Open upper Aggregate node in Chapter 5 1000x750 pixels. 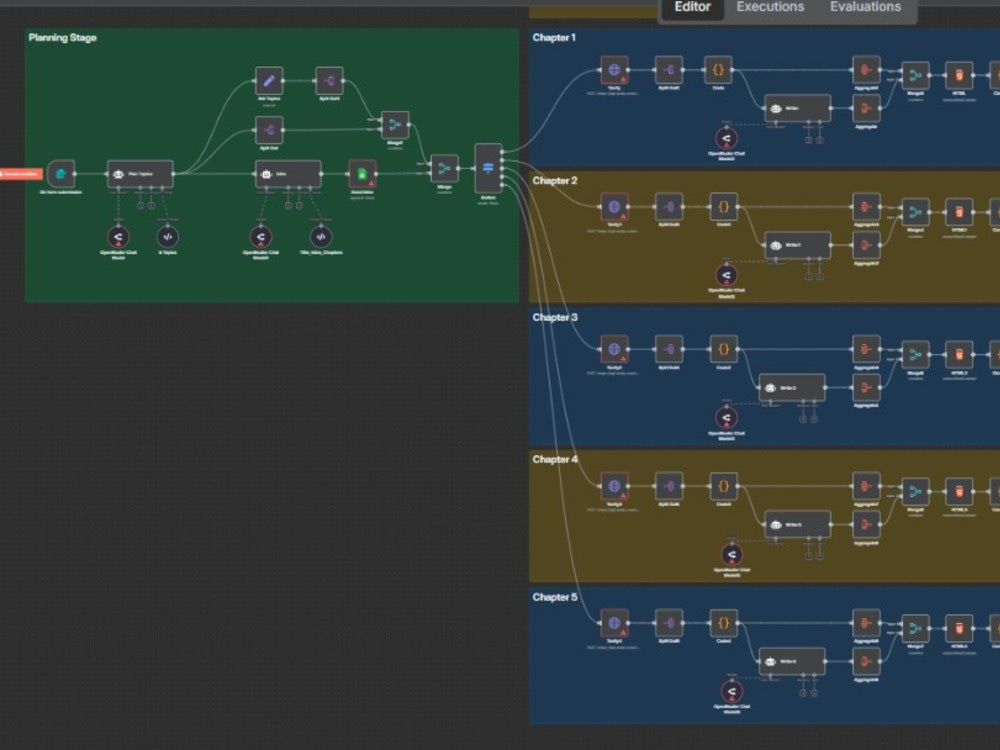[866, 622]
